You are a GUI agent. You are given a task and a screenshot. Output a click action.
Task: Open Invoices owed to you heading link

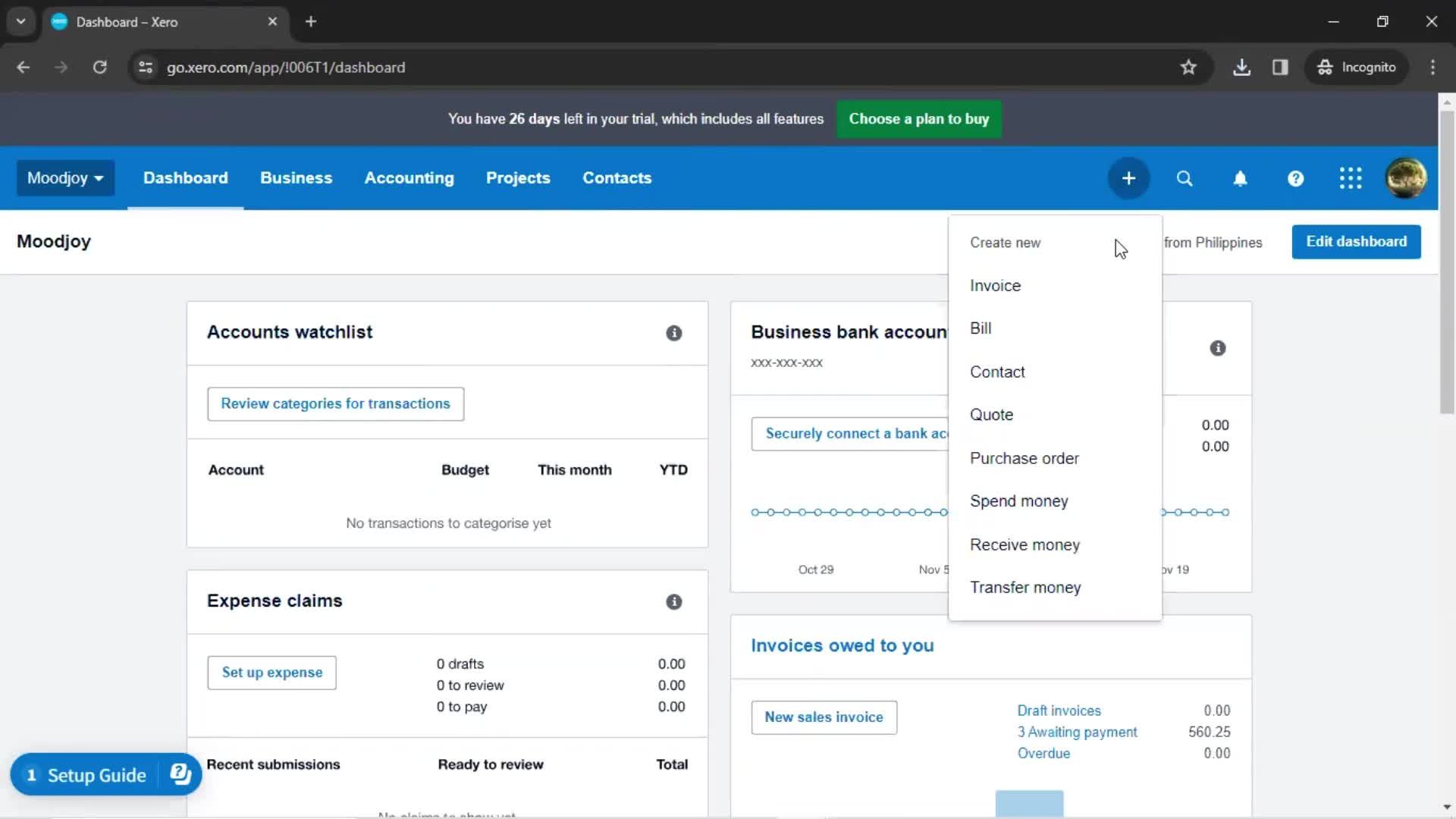[842, 645]
